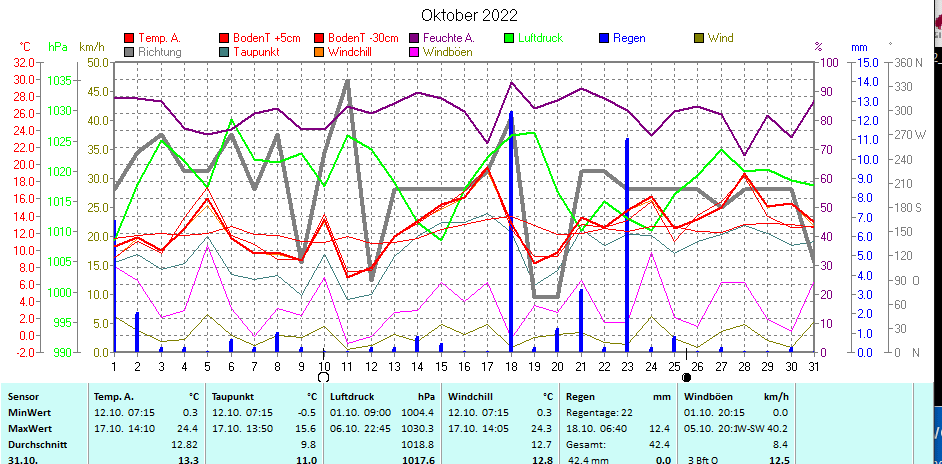Click the Regen table column header
The width and height of the screenshot is (942, 464).
580,397
